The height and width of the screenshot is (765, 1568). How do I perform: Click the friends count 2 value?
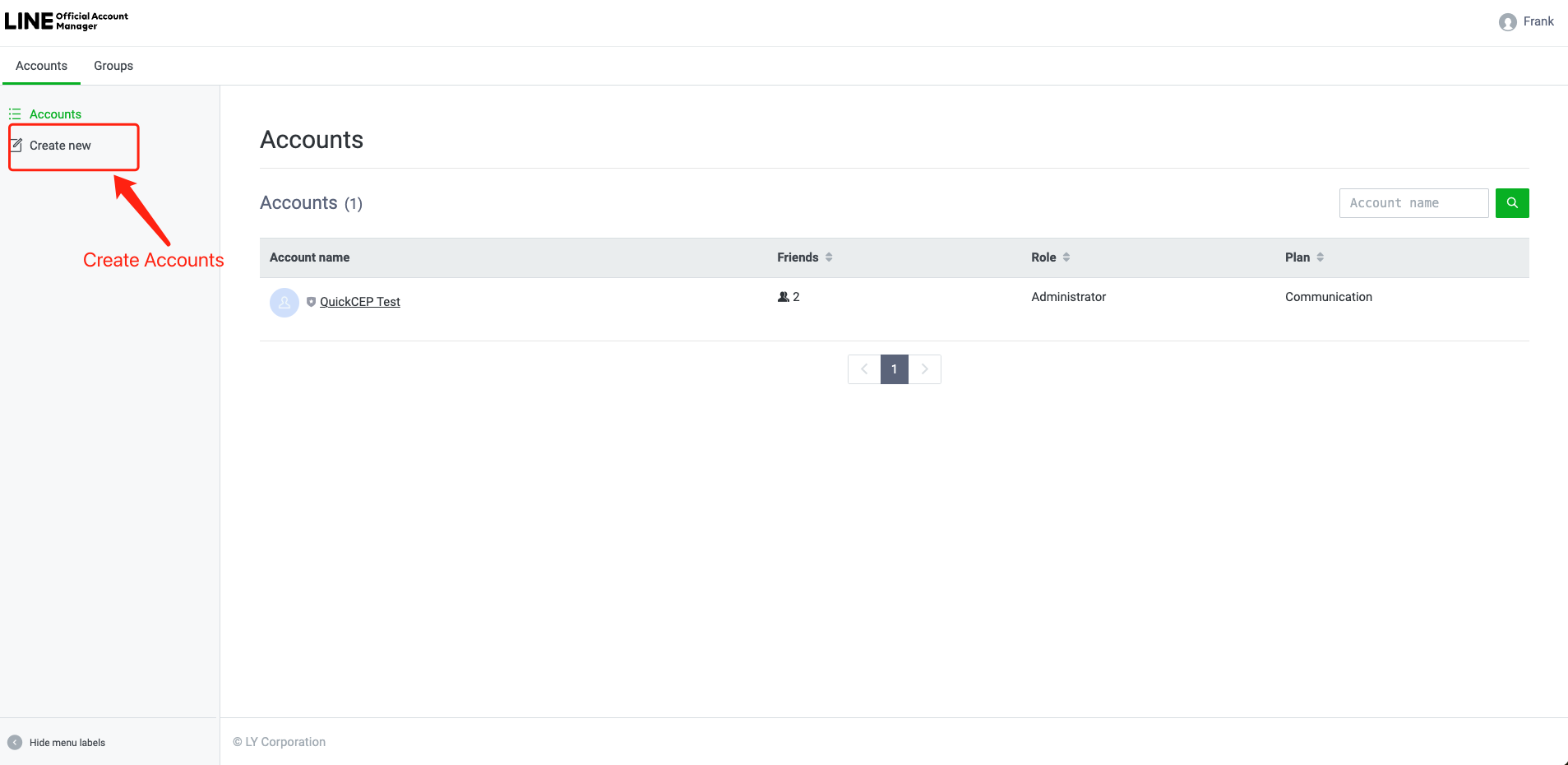click(x=796, y=297)
